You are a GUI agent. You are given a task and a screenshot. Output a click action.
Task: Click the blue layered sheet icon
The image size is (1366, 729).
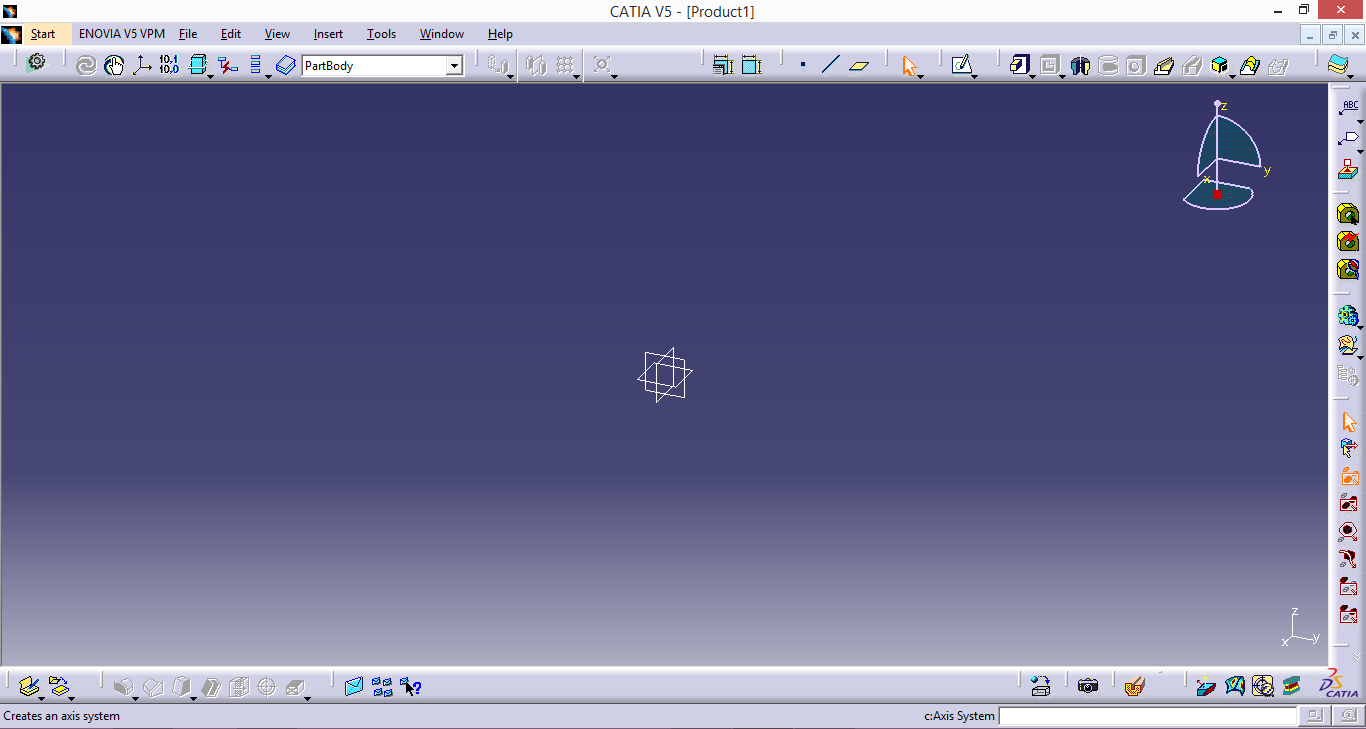tap(285, 66)
